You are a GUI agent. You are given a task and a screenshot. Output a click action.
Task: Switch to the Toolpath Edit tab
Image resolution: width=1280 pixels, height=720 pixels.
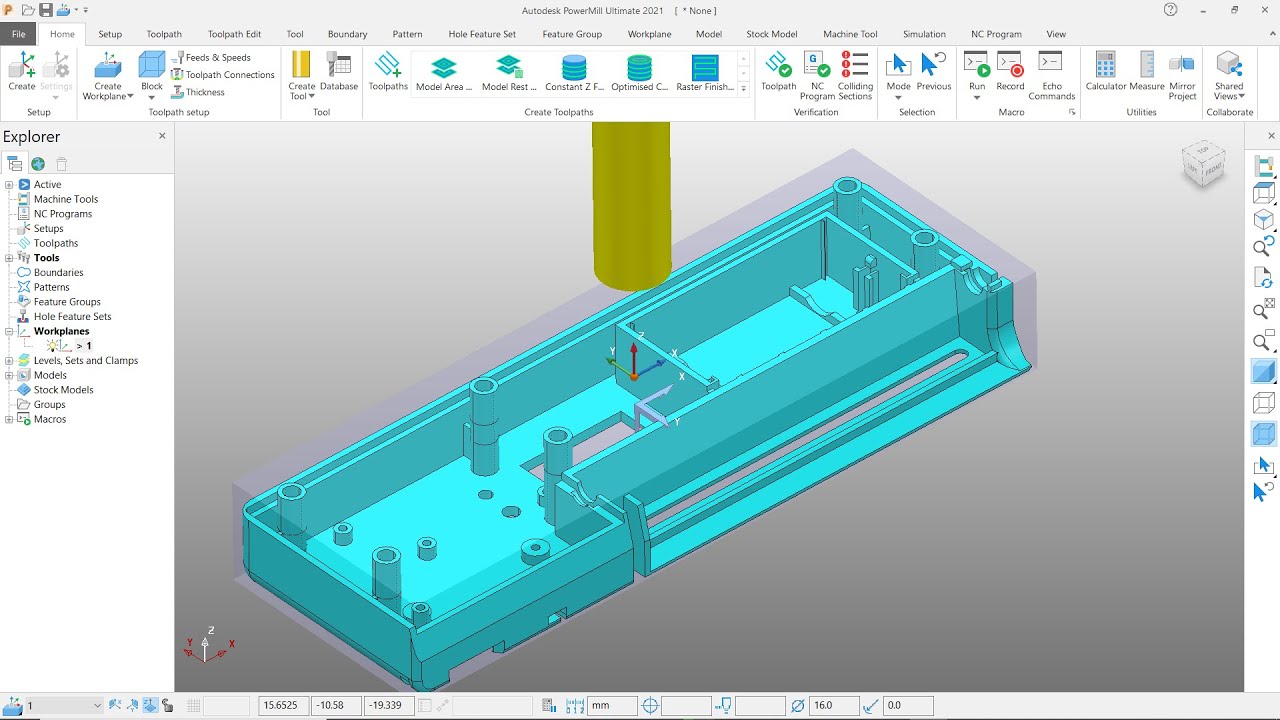(x=234, y=34)
